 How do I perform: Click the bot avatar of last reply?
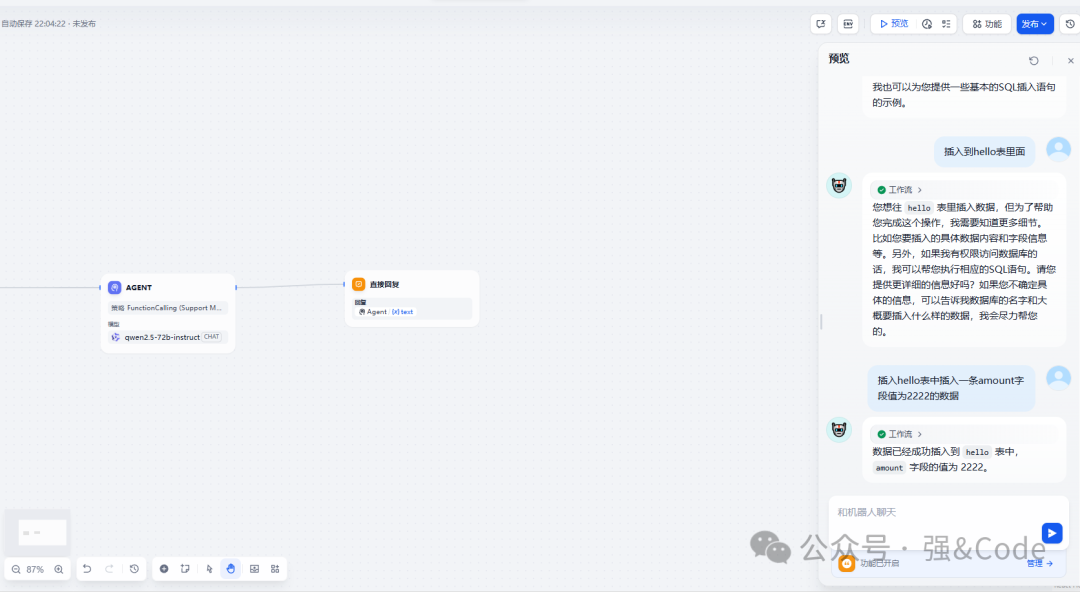tap(839, 429)
